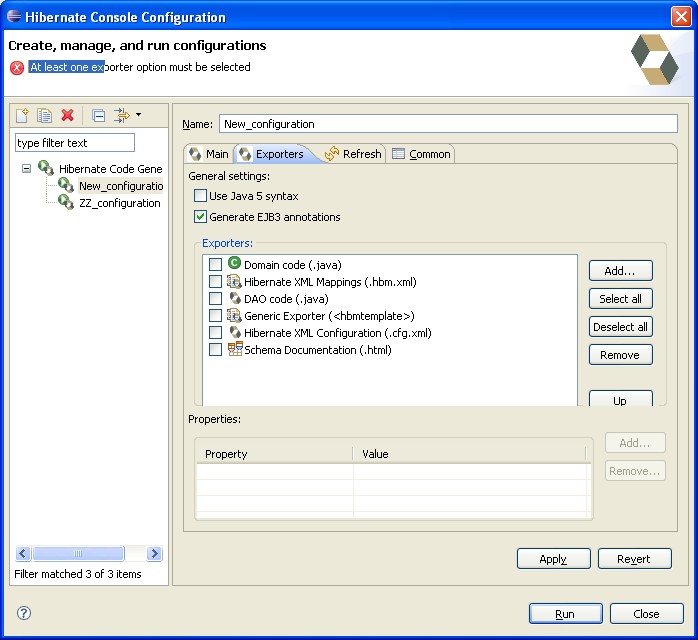
Task: Click the Hibernate XML Configuration row icon
Action: pos(235,332)
